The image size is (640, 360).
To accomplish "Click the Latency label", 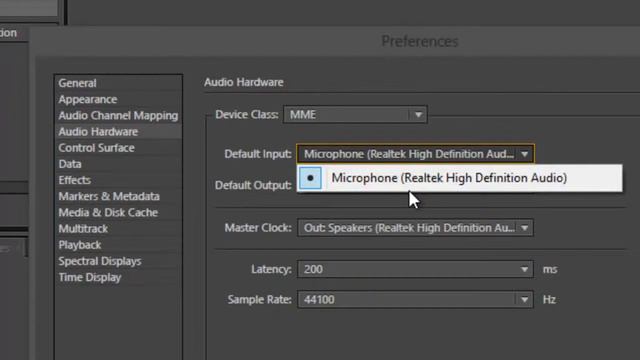I will pyautogui.click(x=271, y=269).
